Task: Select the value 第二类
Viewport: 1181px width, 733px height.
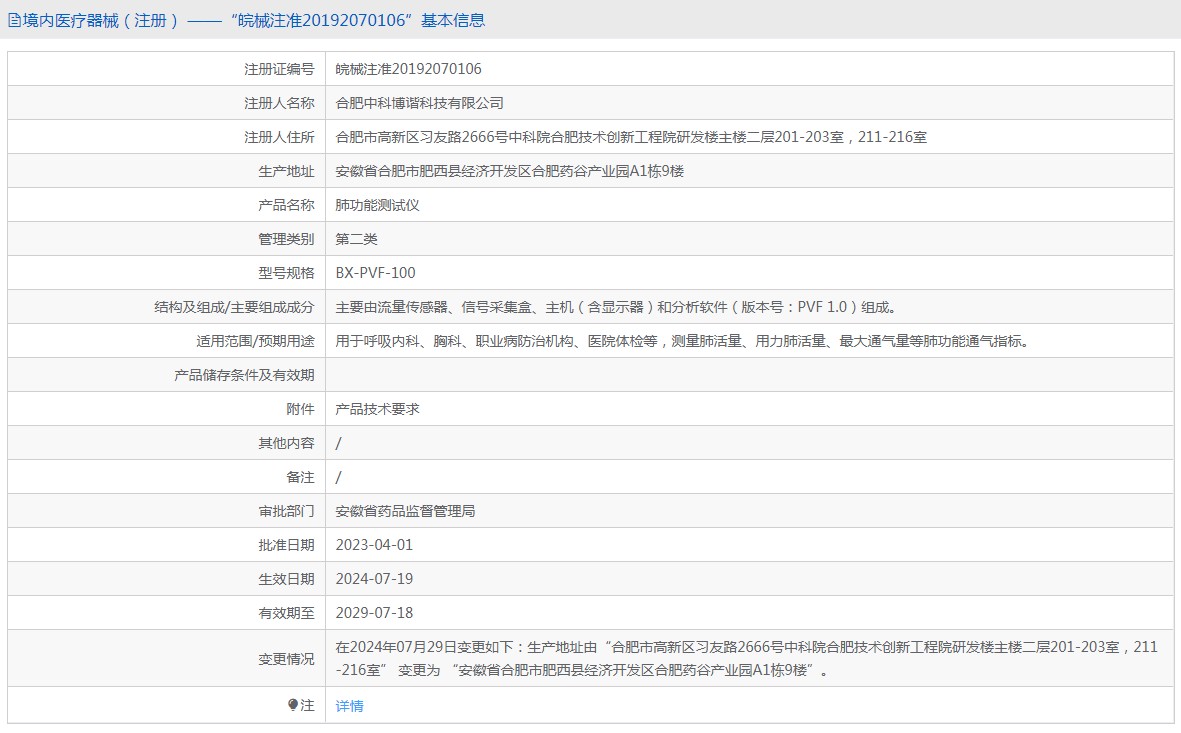Action: (356, 239)
